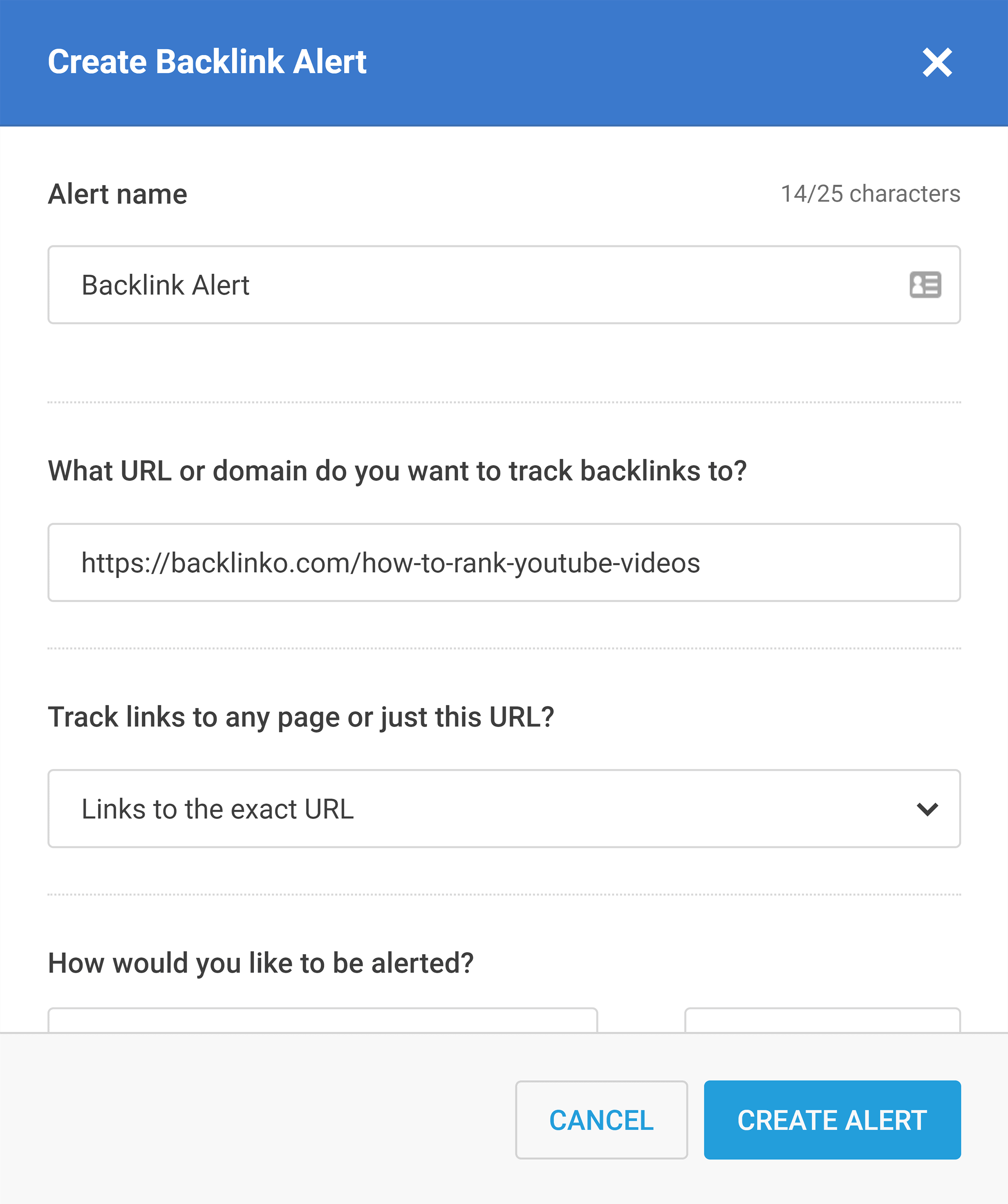Click the URL tracking domain field

(504, 562)
